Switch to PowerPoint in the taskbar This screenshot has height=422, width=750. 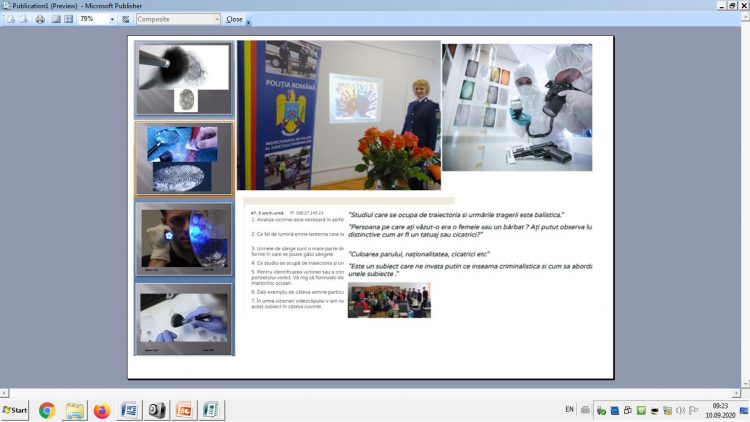tap(184, 410)
